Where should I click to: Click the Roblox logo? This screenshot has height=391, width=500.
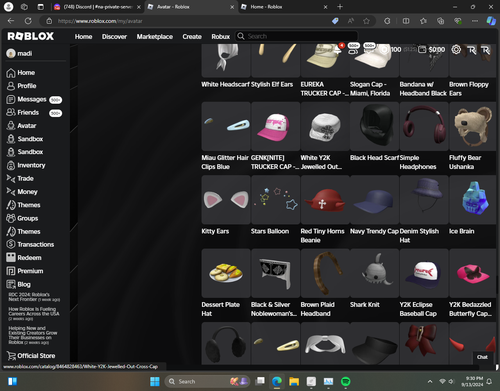pyautogui.click(x=31, y=36)
